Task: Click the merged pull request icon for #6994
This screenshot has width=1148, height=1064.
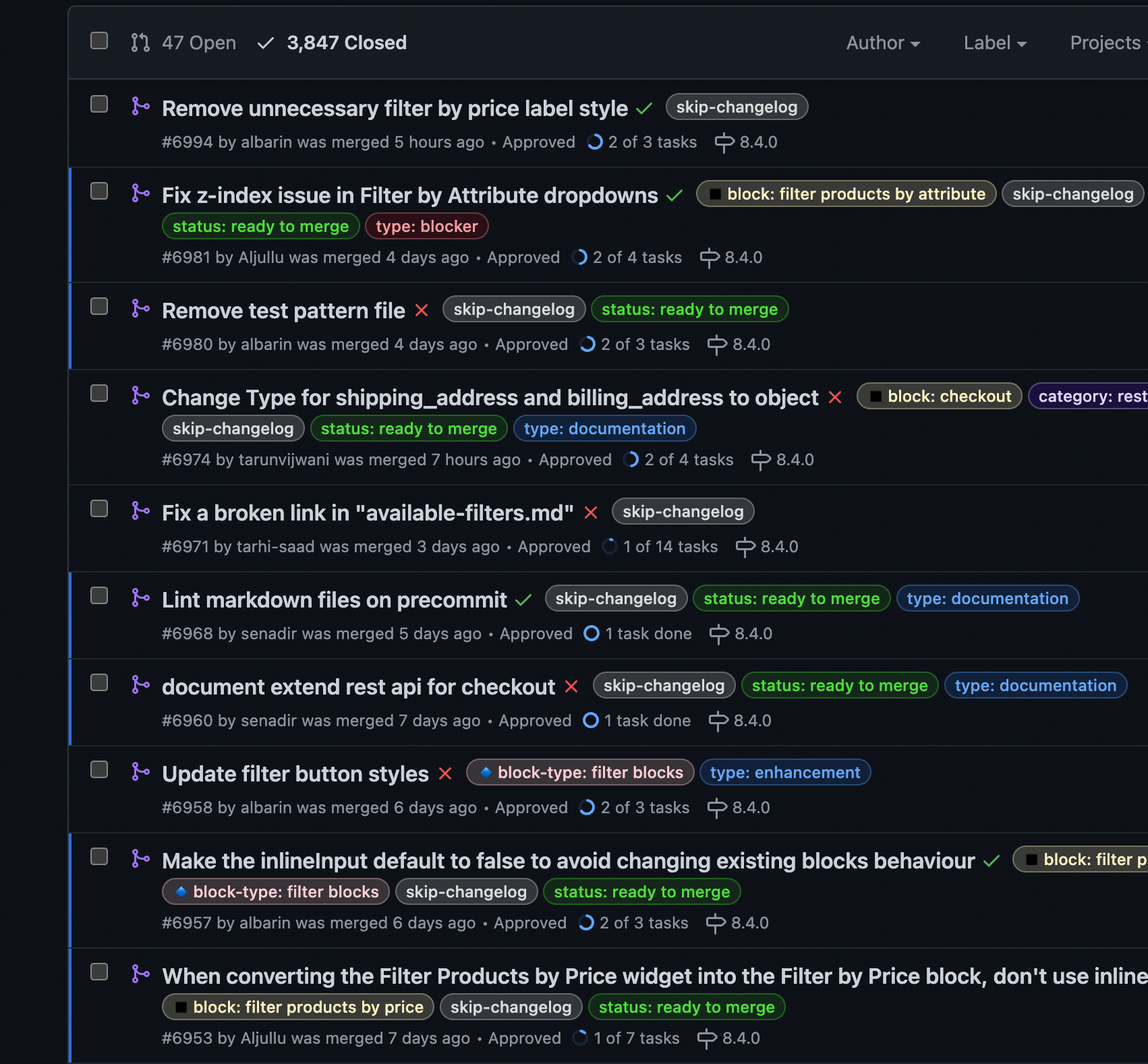Action: (x=141, y=107)
